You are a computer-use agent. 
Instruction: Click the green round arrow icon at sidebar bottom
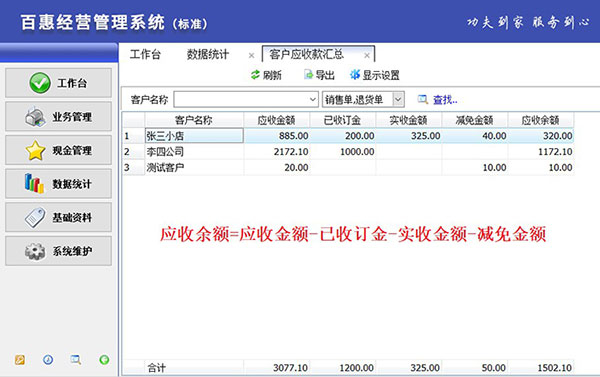pos(104,360)
